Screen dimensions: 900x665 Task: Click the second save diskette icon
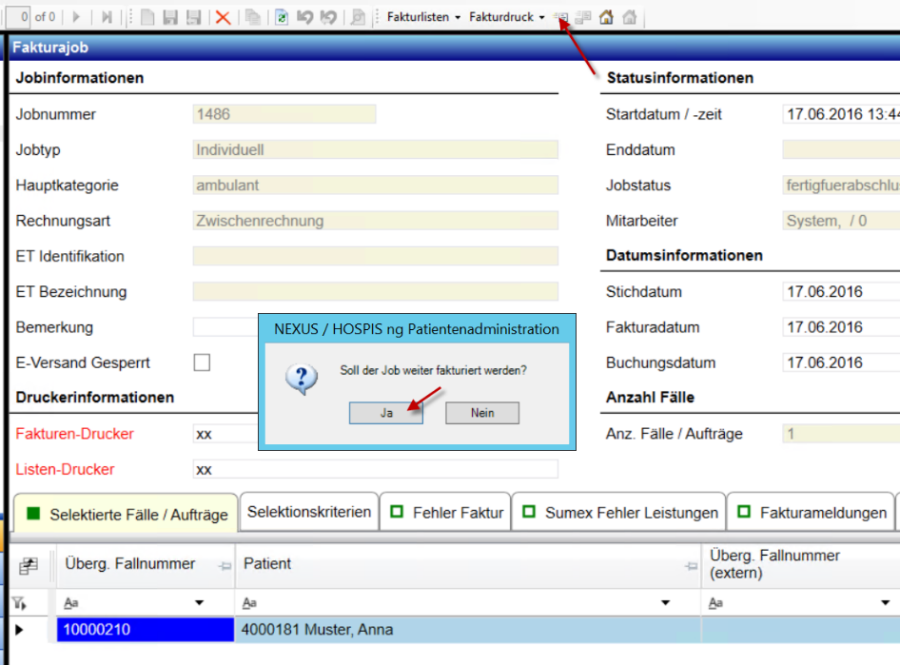pos(194,17)
